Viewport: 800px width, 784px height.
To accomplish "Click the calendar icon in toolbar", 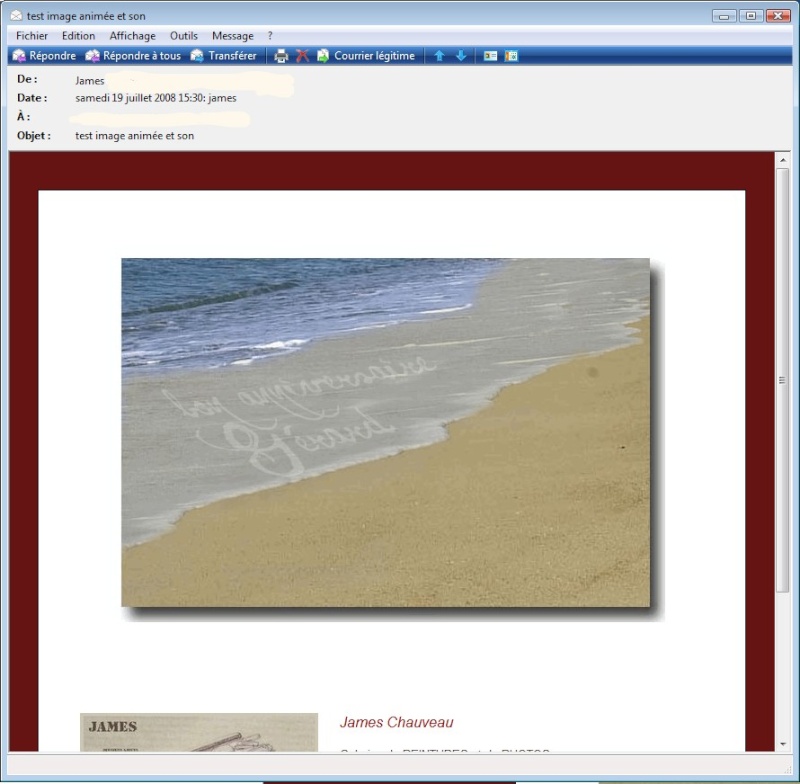I will (511, 56).
